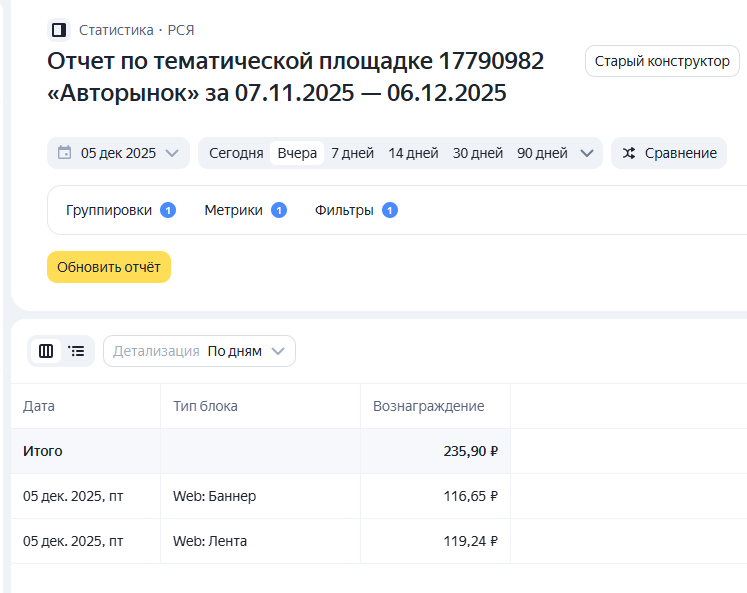
Task: Open the Старый конструктор button
Action: 662,61
